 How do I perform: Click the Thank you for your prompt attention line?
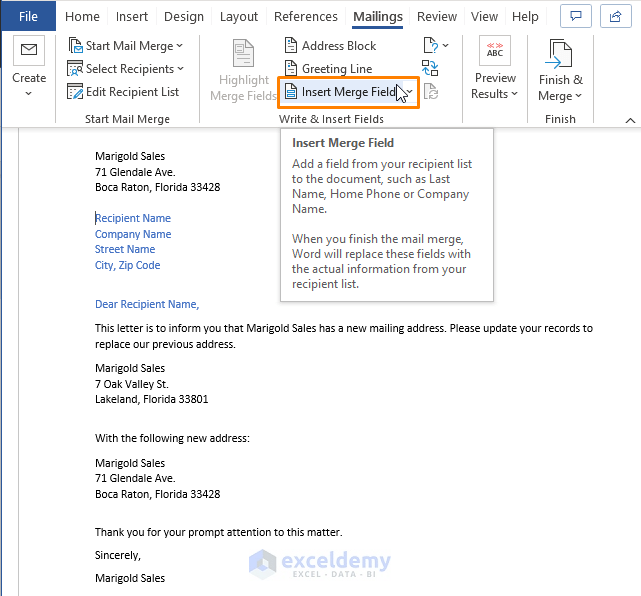(x=218, y=532)
